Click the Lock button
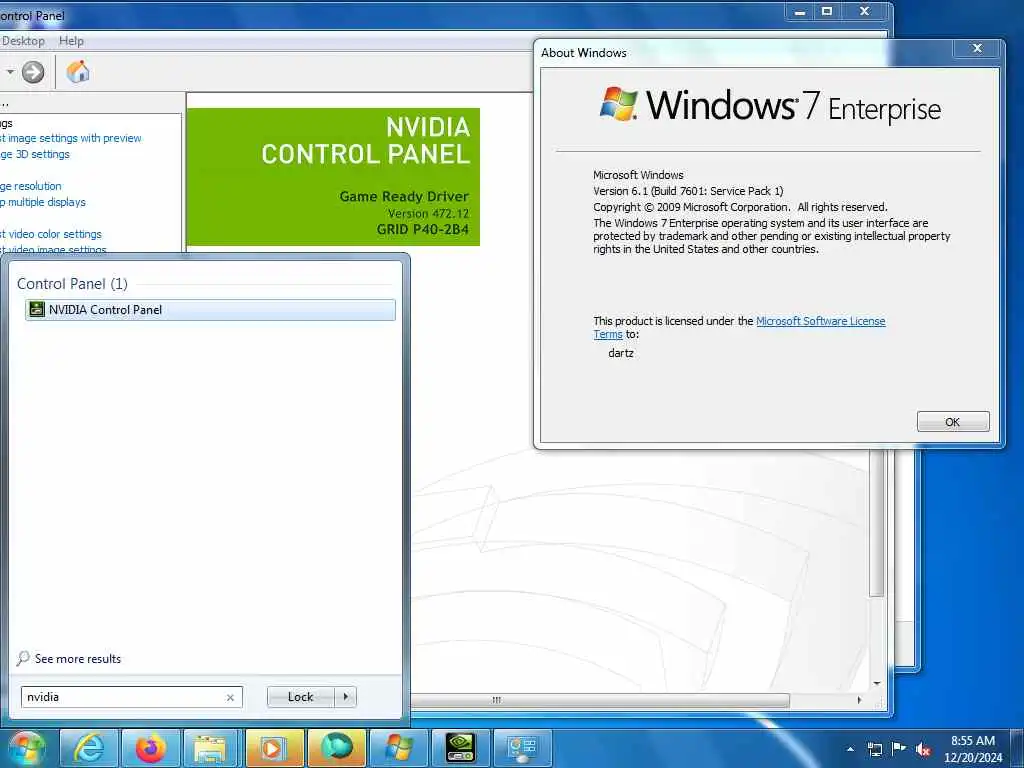The width and height of the screenshot is (1024, 768). click(300, 697)
